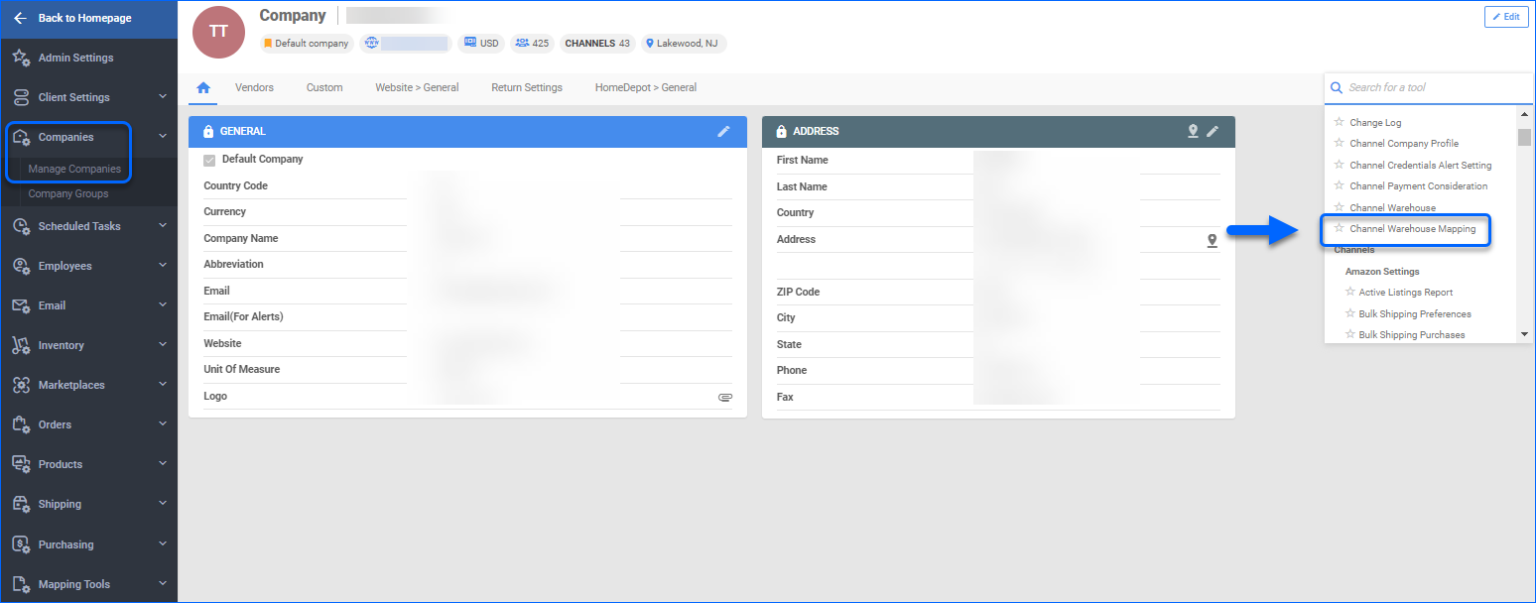Image resolution: width=1536 pixels, height=603 pixels.
Task: Click the Edit button top right
Action: click(1505, 17)
